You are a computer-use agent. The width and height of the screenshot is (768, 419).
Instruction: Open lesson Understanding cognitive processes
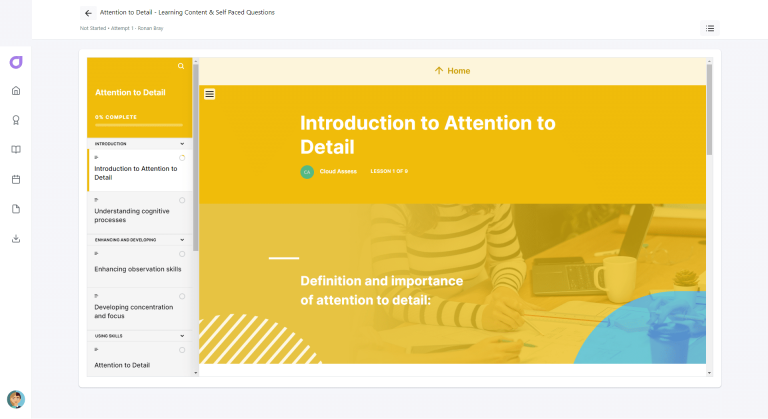tap(140, 213)
